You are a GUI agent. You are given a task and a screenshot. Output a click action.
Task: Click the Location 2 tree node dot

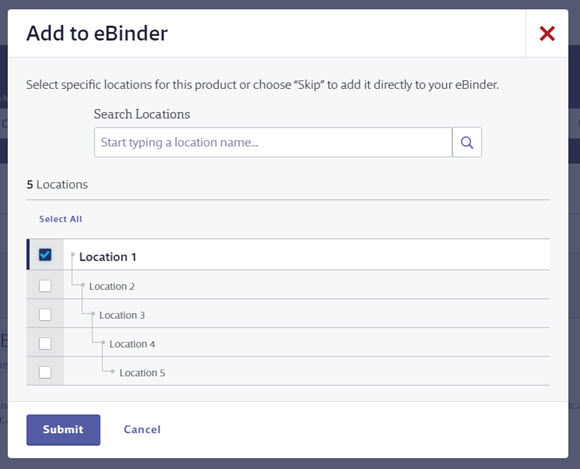click(83, 284)
